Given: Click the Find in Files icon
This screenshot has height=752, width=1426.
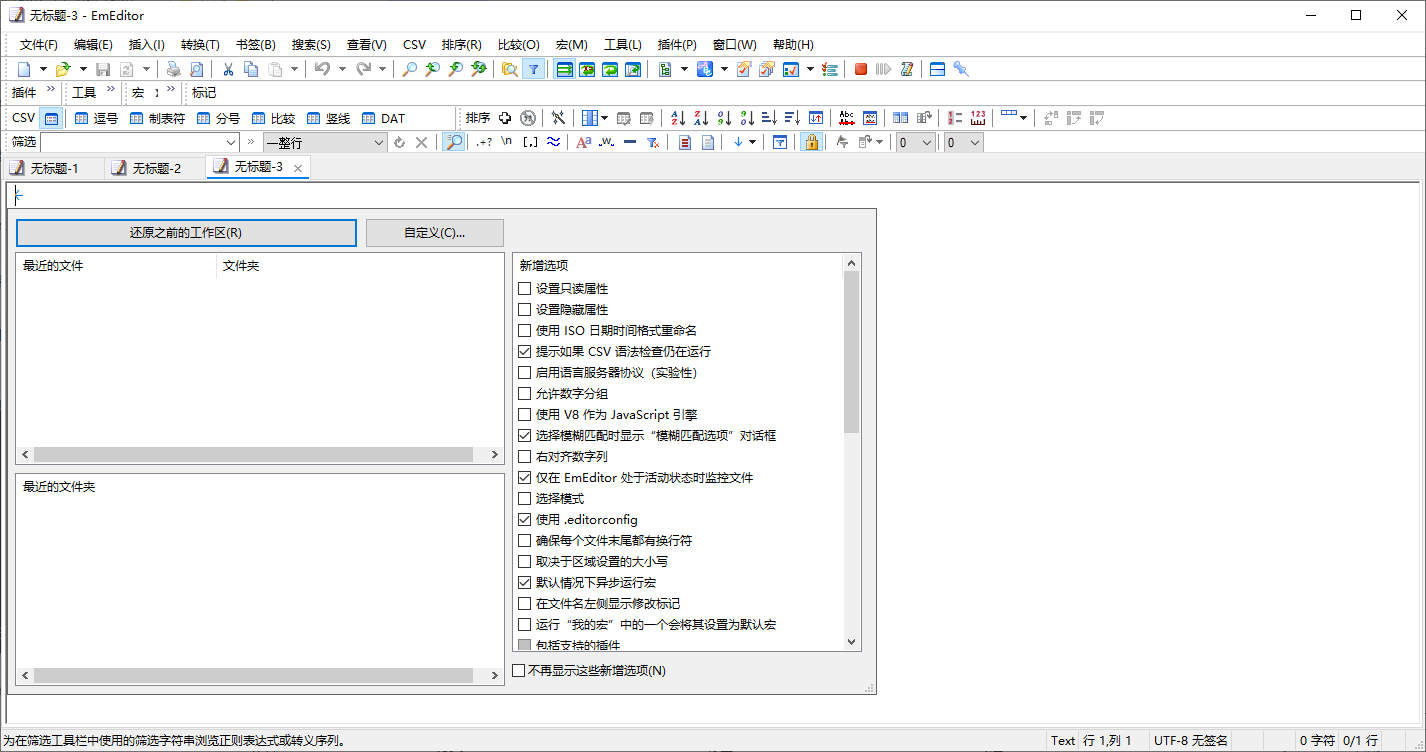Looking at the screenshot, I should (509, 69).
